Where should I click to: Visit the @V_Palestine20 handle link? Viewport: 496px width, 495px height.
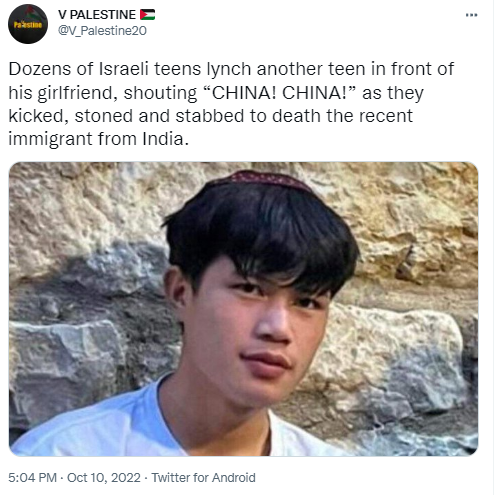point(102,31)
